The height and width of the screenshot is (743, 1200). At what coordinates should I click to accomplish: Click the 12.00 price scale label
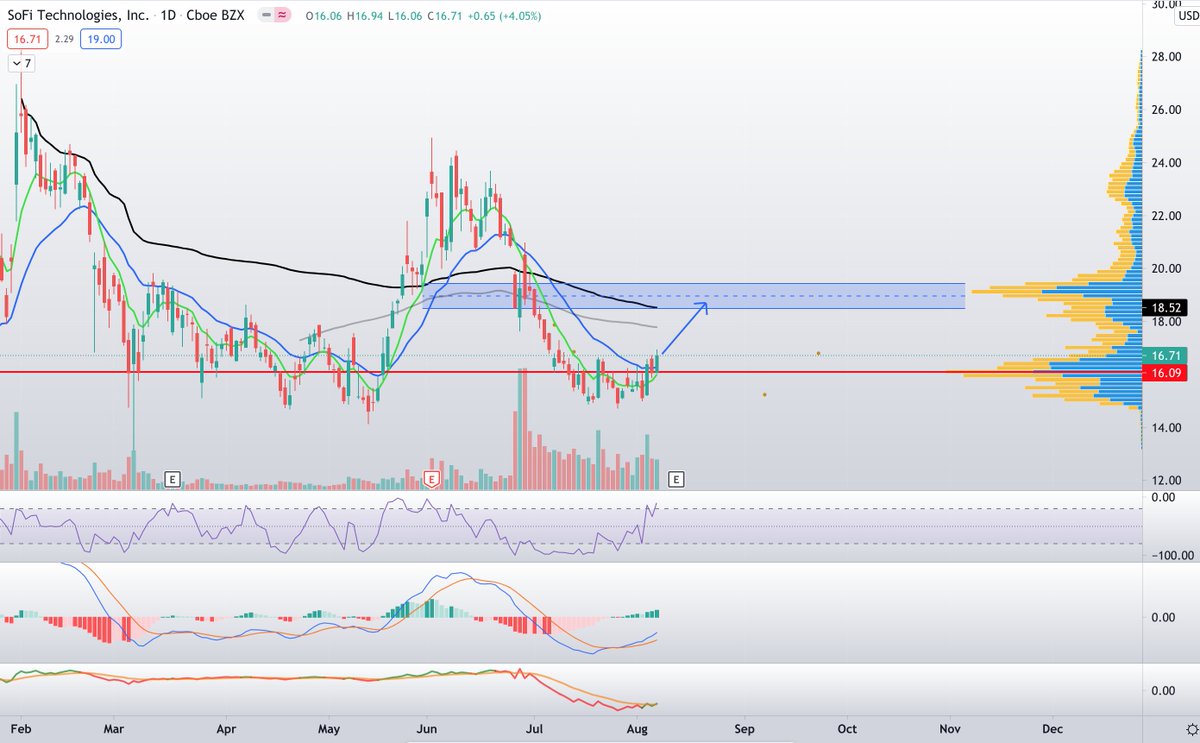pyautogui.click(x=1166, y=481)
